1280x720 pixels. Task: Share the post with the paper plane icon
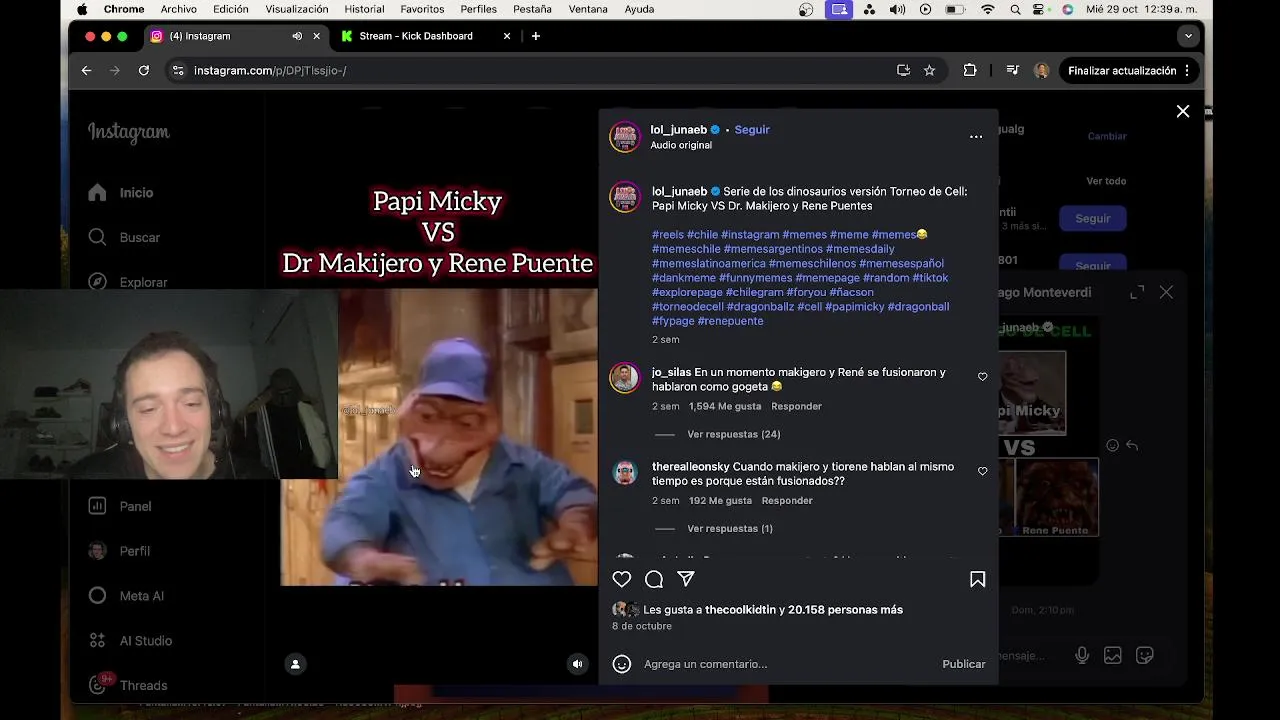click(x=686, y=579)
